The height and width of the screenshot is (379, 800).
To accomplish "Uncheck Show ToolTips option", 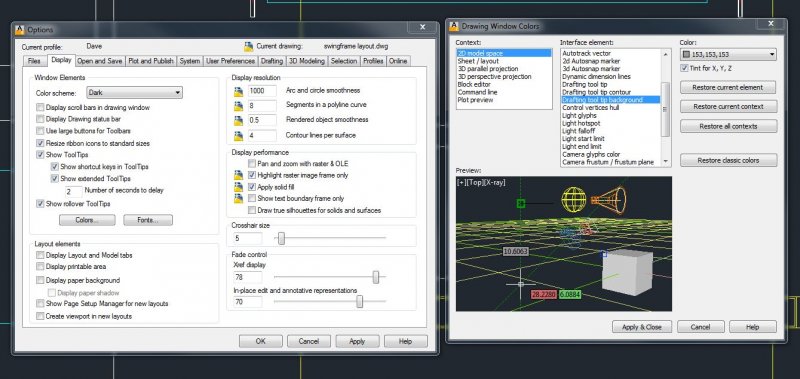I will pyautogui.click(x=40, y=155).
